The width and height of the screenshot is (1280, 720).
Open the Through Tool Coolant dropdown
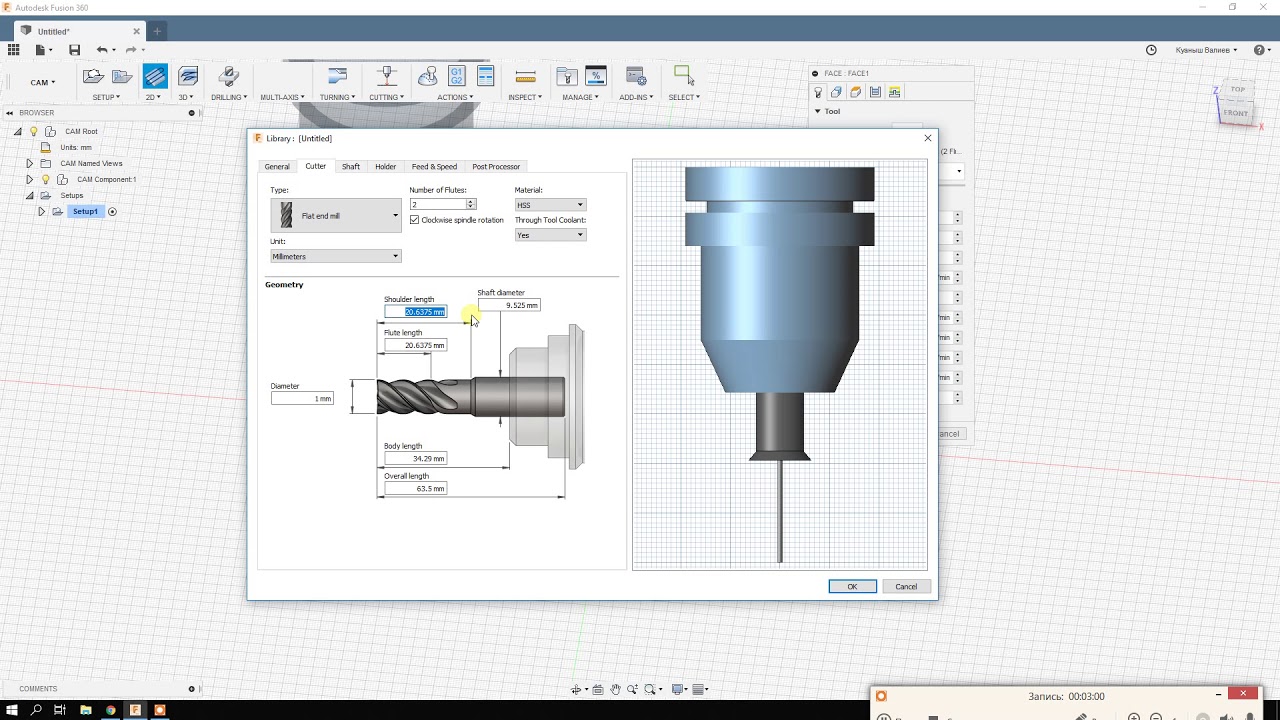click(550, 235)
